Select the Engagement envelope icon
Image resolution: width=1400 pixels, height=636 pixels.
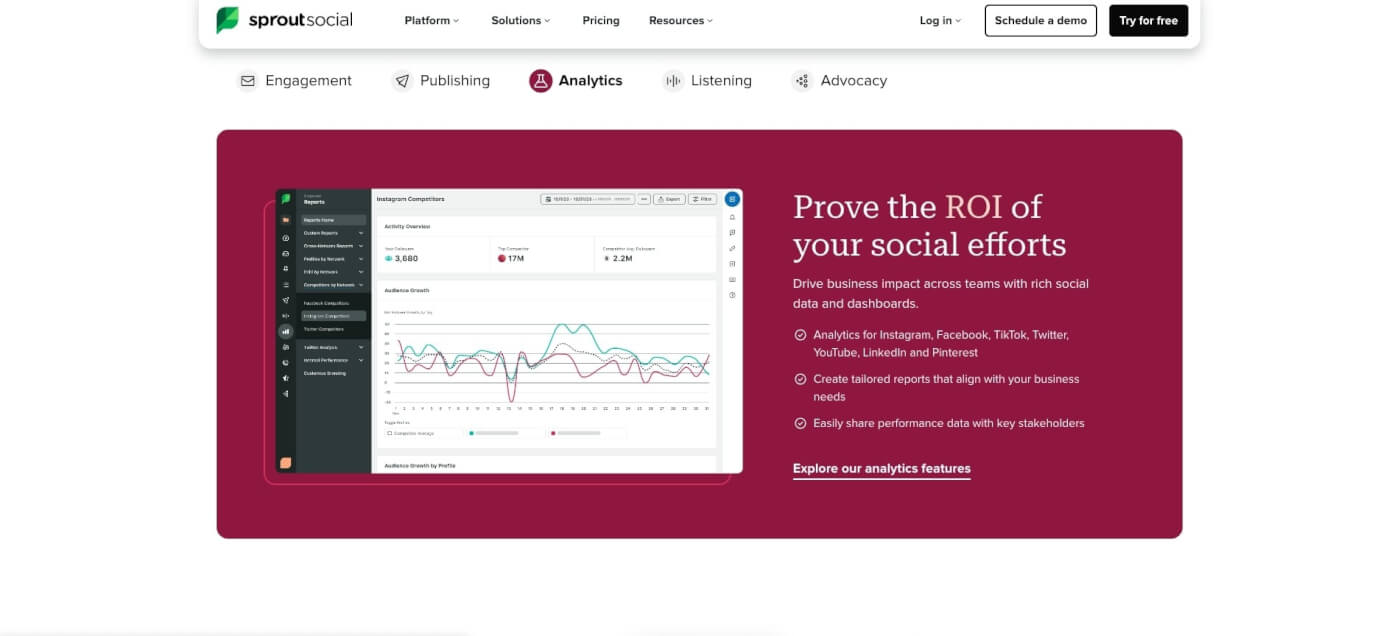point(247,80)
